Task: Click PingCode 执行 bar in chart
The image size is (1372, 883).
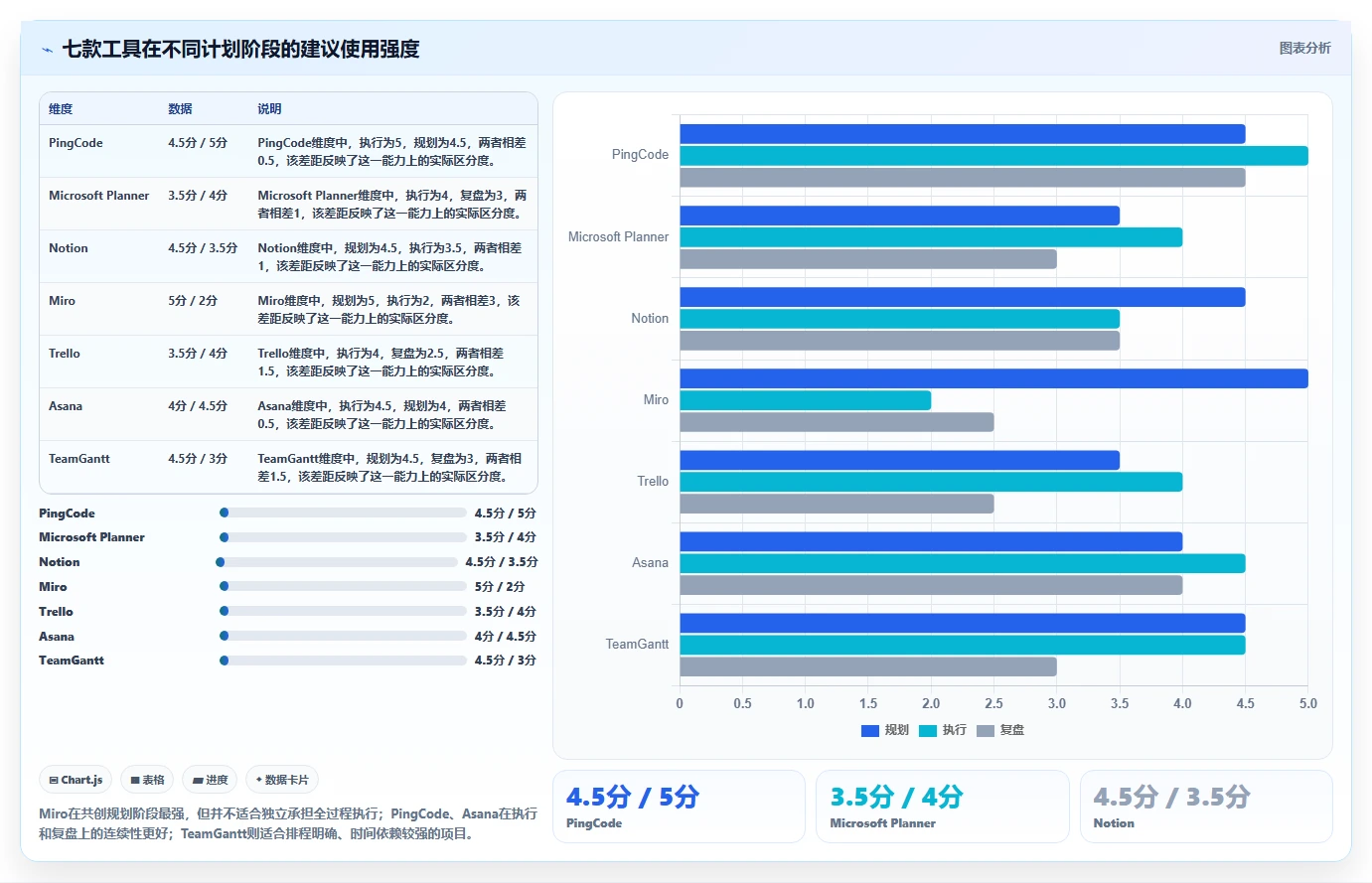Action: (x=993, y=156)
